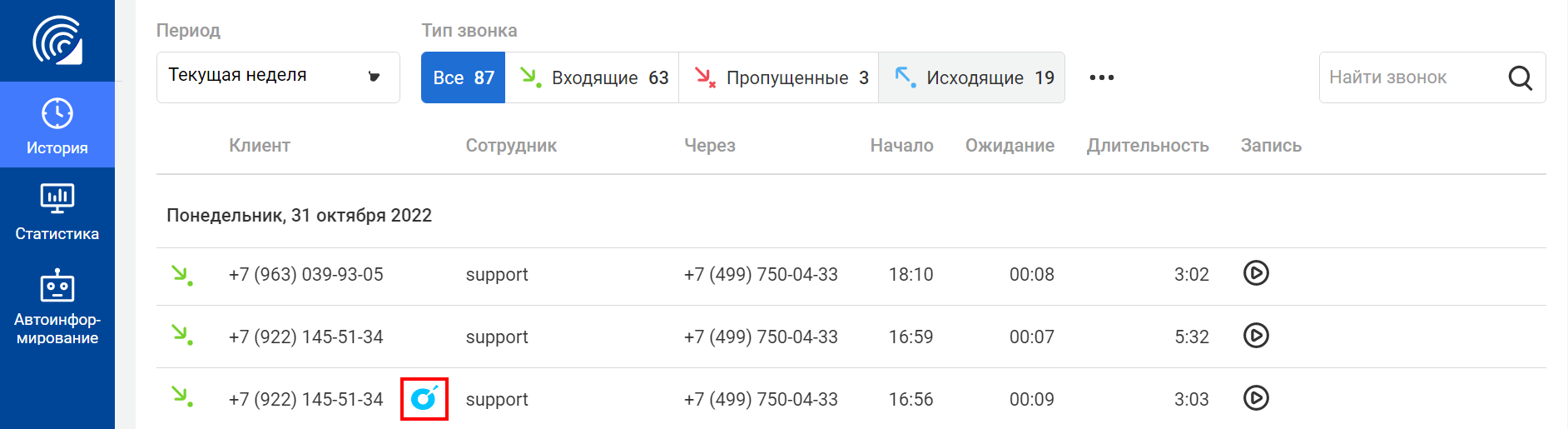Screen dimensions: 1568x429
Task: Filter by Исходящие 19 calls
Action: pyautogui.click(x=972, y=77)
